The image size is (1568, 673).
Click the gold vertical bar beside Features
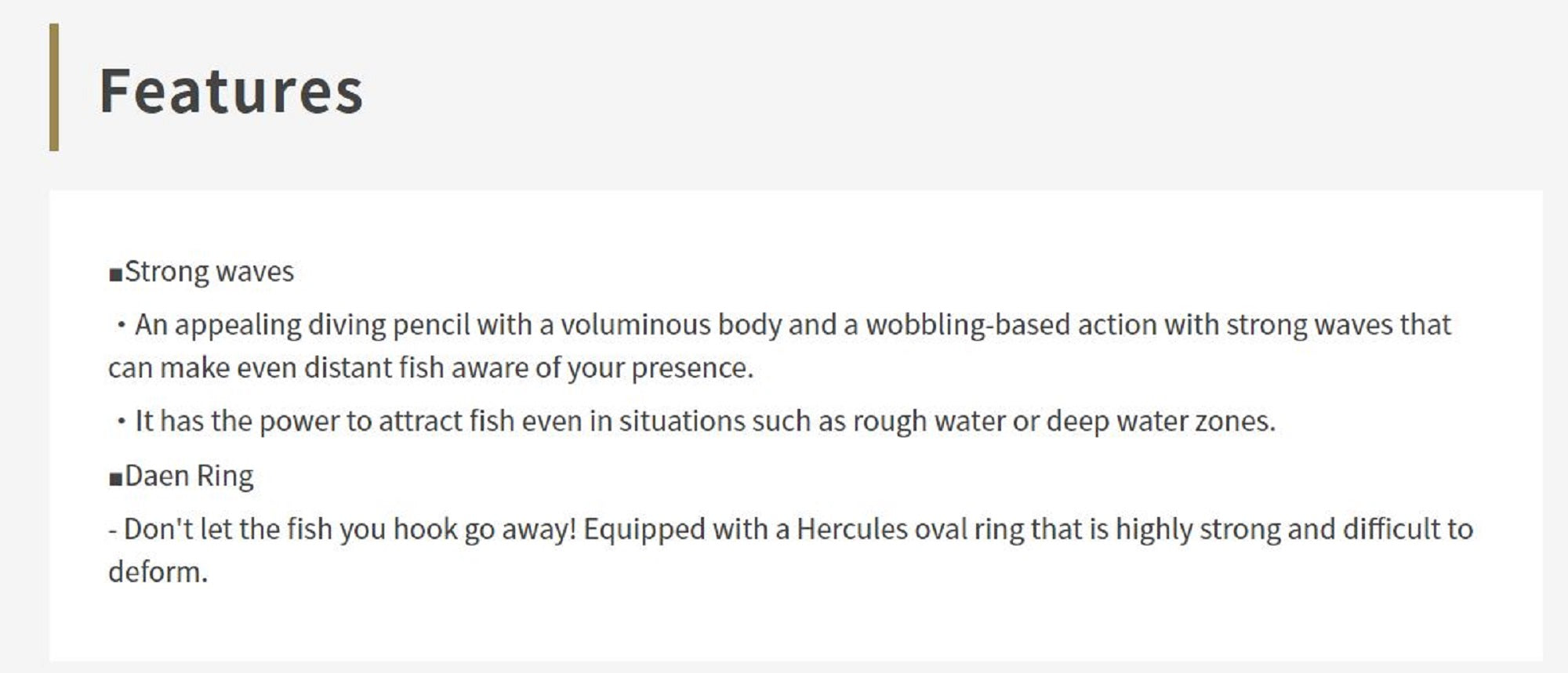click(54, 87)
